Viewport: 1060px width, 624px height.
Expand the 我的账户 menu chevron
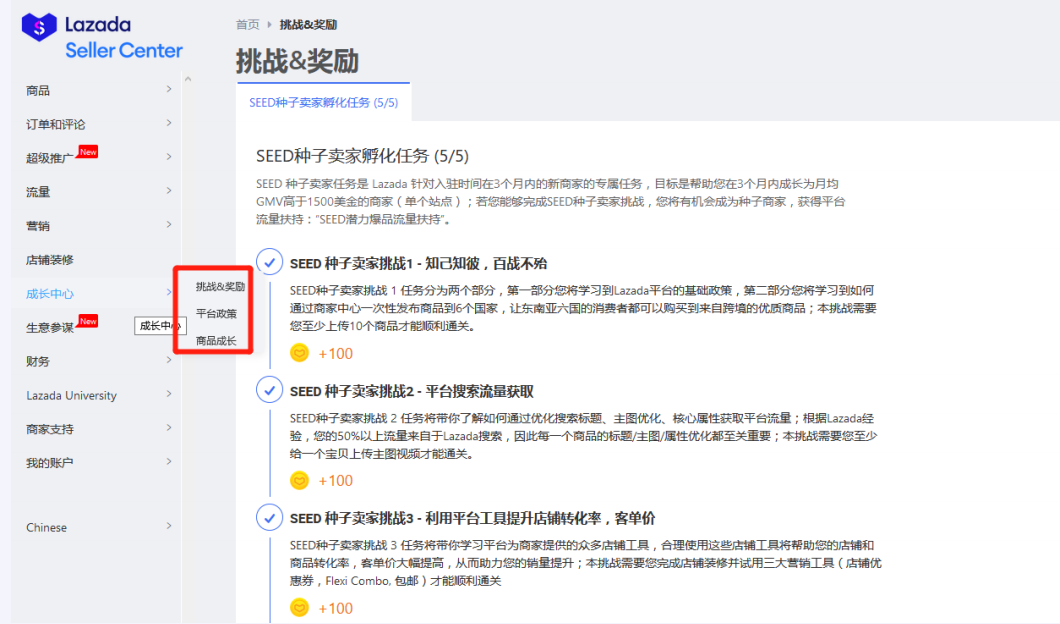[x=169, y=462]
